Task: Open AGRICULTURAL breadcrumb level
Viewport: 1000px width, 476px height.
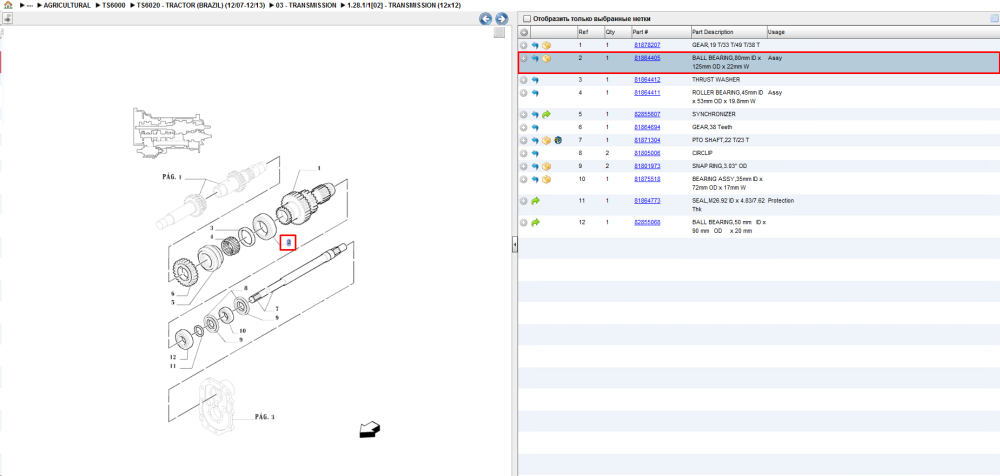Action: [67, 5]
